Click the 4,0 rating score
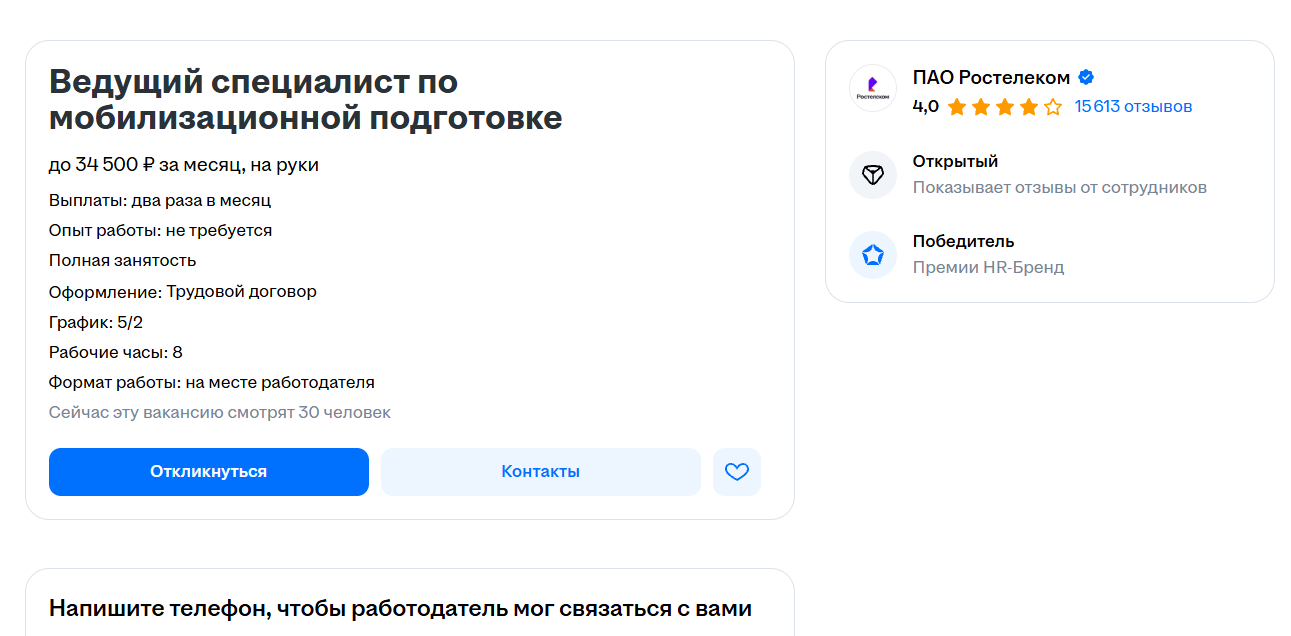This screenshot has width=1291, height=636. point(926,107)
